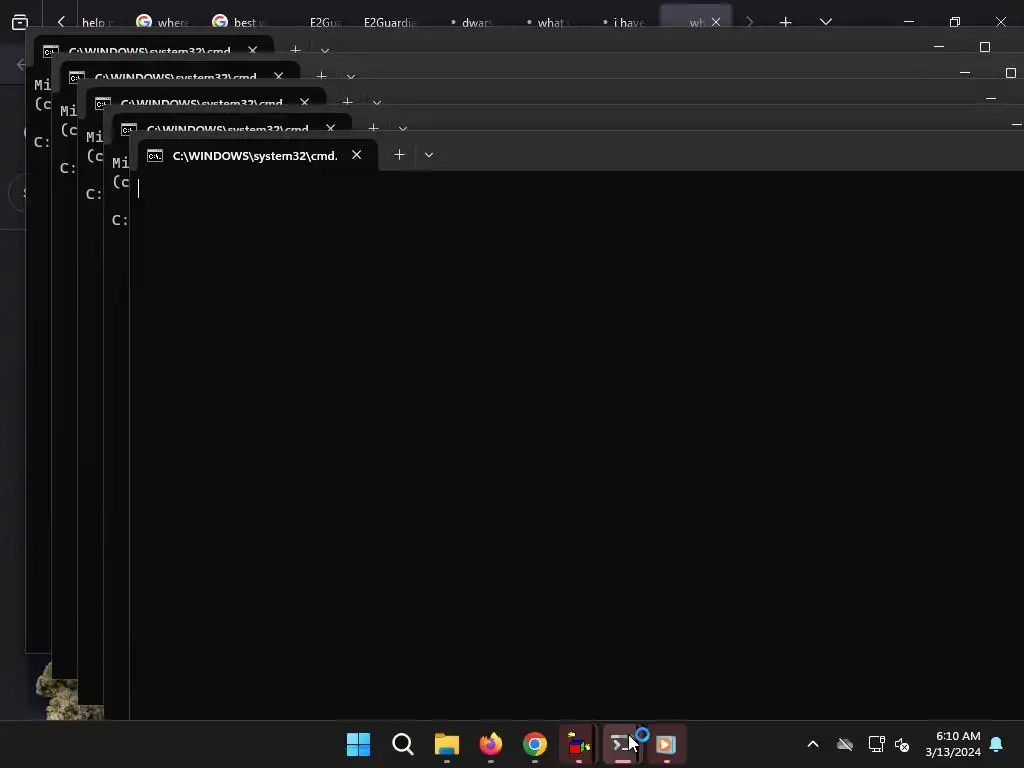The height and width of the screenshot is (768, 1024).
Task: Add a tab in the second-from-front terminal
Action: pos(374,128)
